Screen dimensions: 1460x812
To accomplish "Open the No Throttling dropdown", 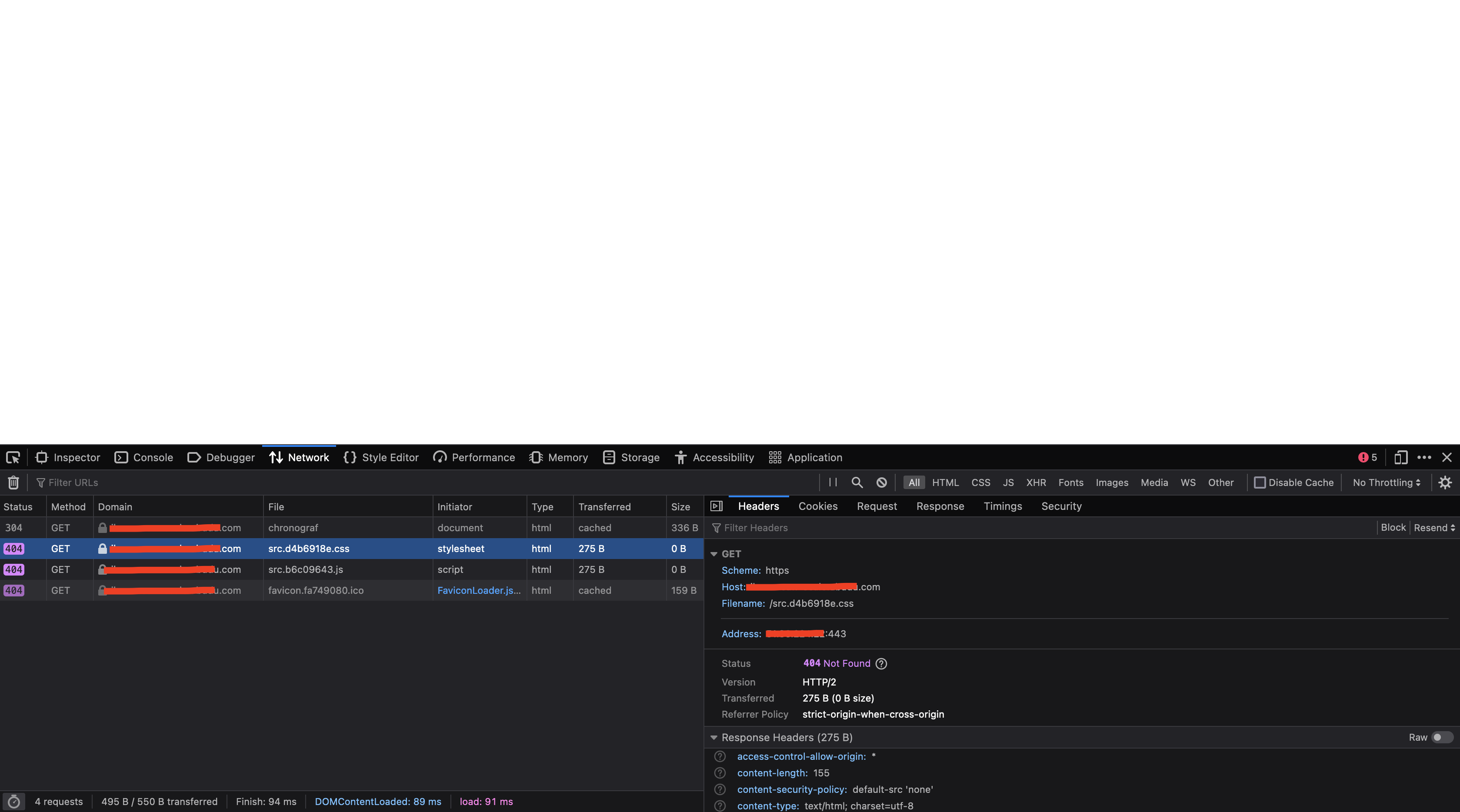I will tap(1386, 482).
